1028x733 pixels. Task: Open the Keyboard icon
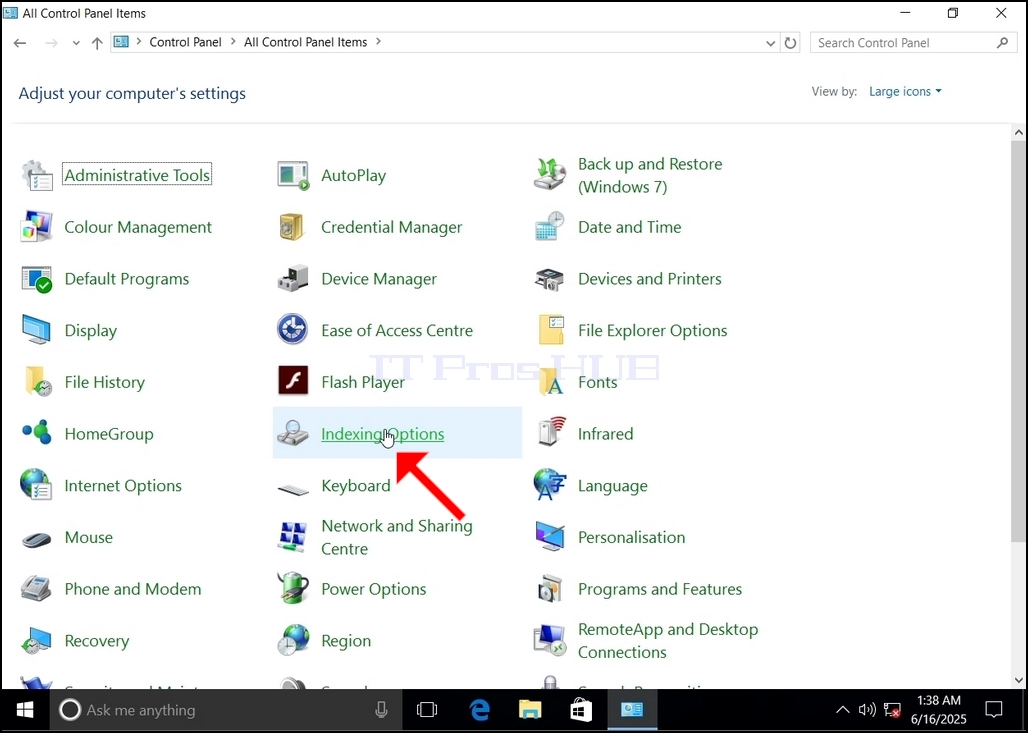[x=293, y=489]
